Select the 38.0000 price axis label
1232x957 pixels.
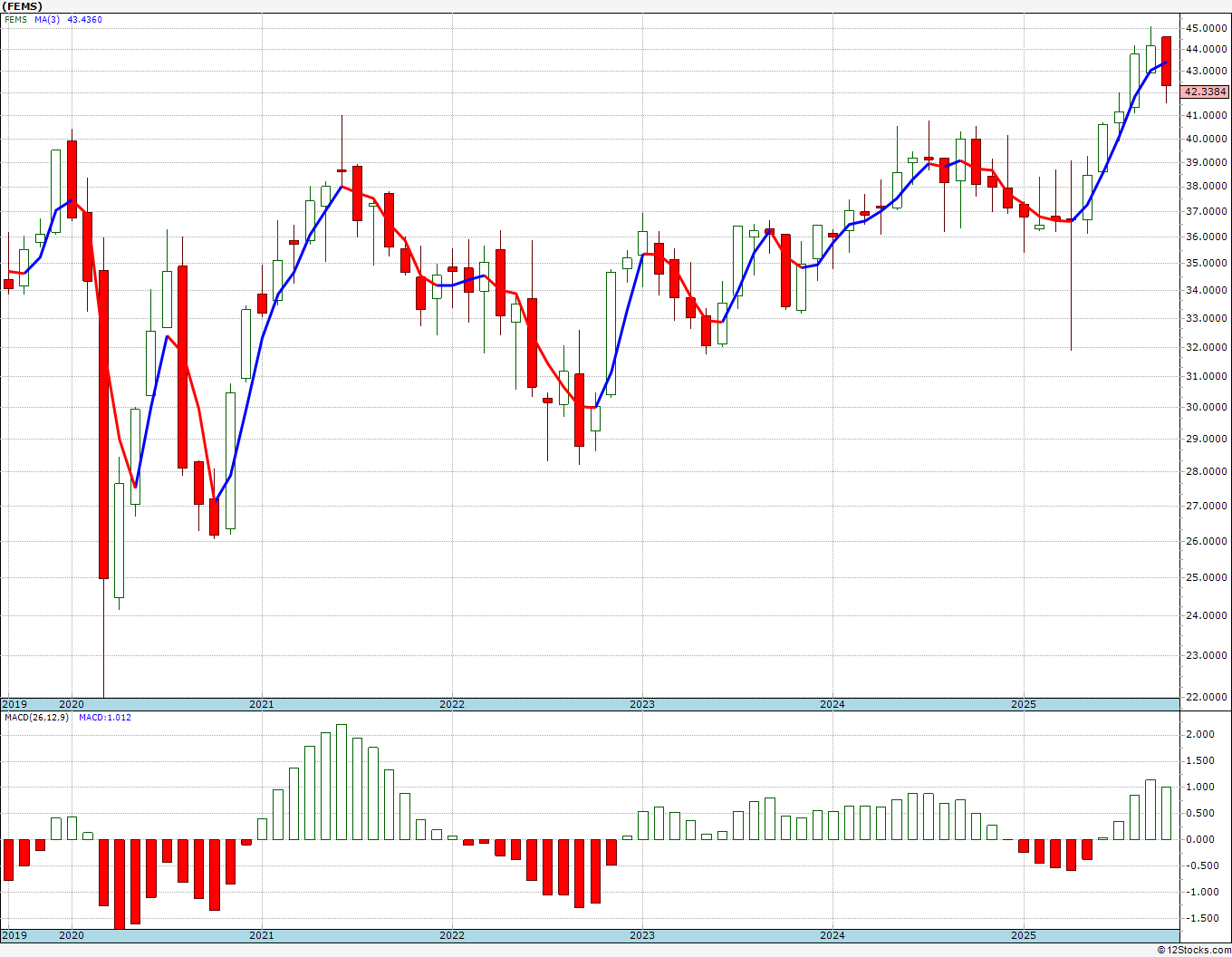pos(1206,186)
